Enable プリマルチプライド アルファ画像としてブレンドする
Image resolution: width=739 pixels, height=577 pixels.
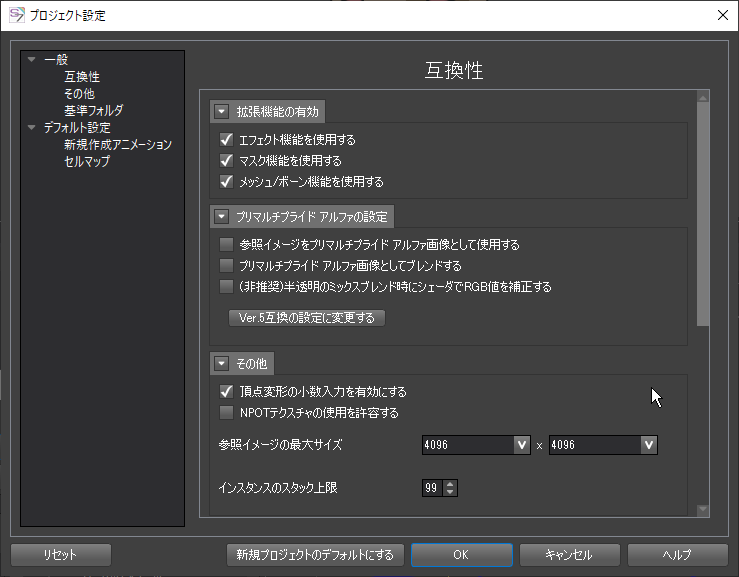click(226, 265)
